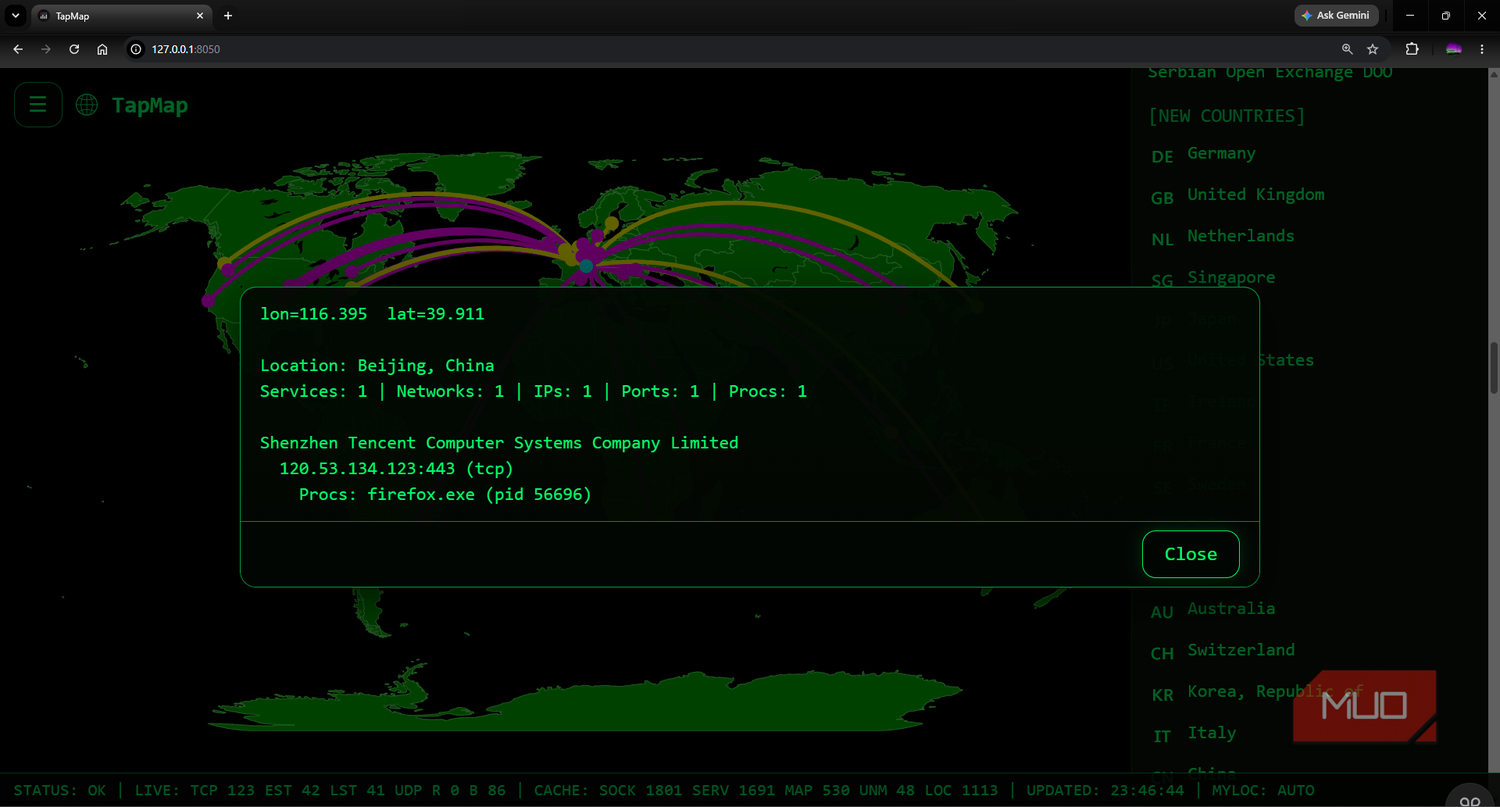Image resolution: width=1500 pixels, height=807 pixels.
Task: Click the Ask Gemini button
Action: [1337, 15]
